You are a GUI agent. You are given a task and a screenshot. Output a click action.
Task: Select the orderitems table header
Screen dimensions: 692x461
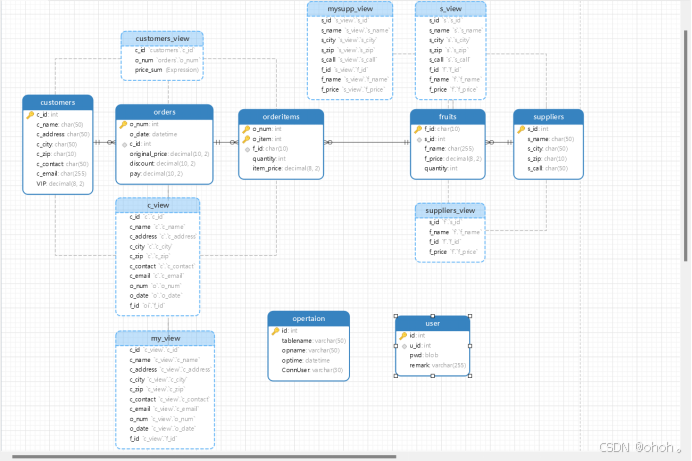[x=281, y=117]
